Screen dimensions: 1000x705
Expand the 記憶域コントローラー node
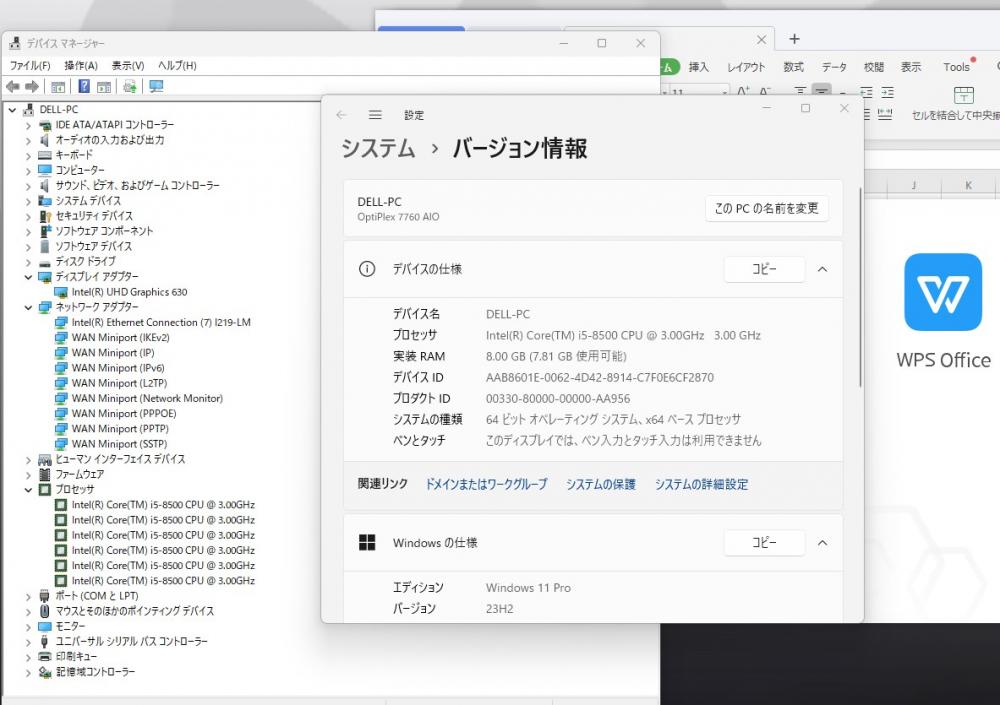click(28, 672)
